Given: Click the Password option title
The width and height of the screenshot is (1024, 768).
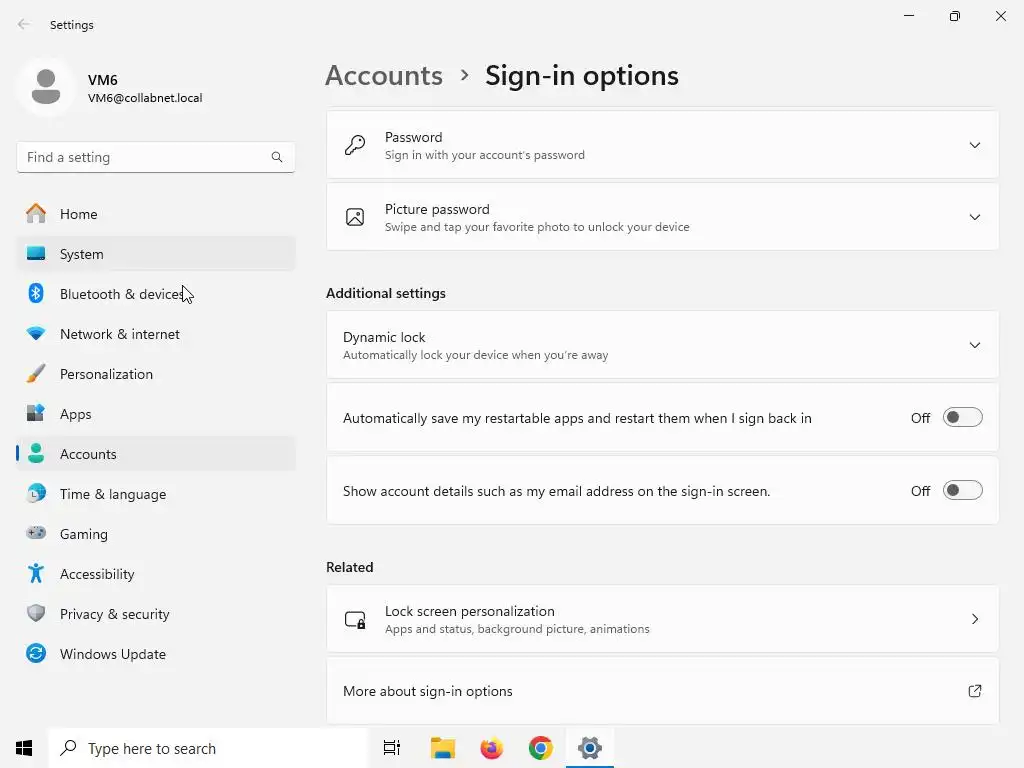Looking at the screenshot, I should (x=413, y=137).
